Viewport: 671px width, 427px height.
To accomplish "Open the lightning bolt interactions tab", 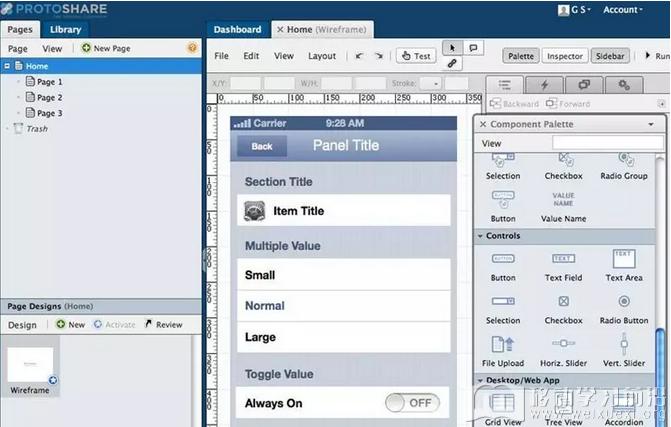I will (x=544, y=85).
